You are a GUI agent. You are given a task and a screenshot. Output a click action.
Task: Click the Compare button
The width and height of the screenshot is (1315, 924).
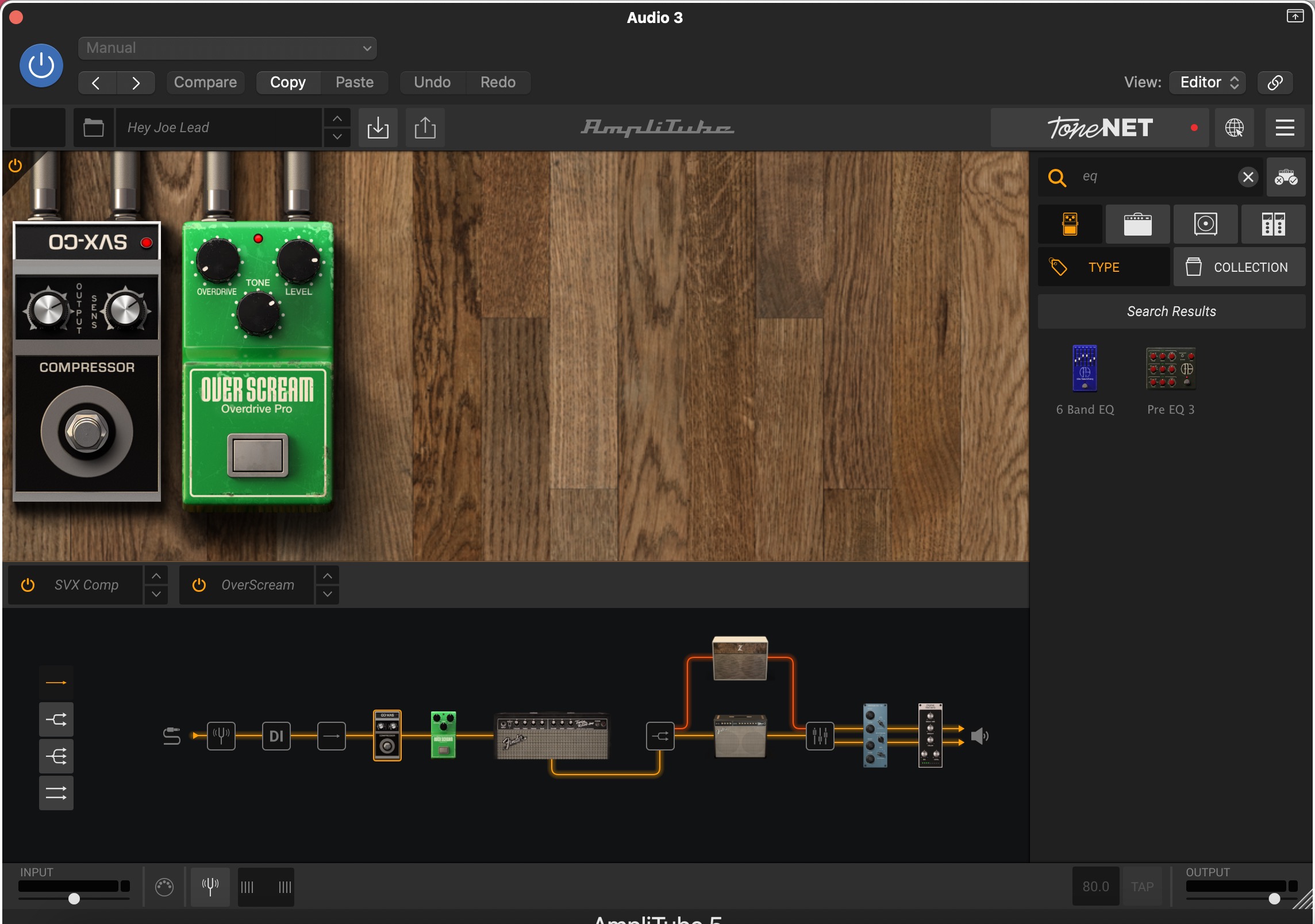(x=205, y=83)
